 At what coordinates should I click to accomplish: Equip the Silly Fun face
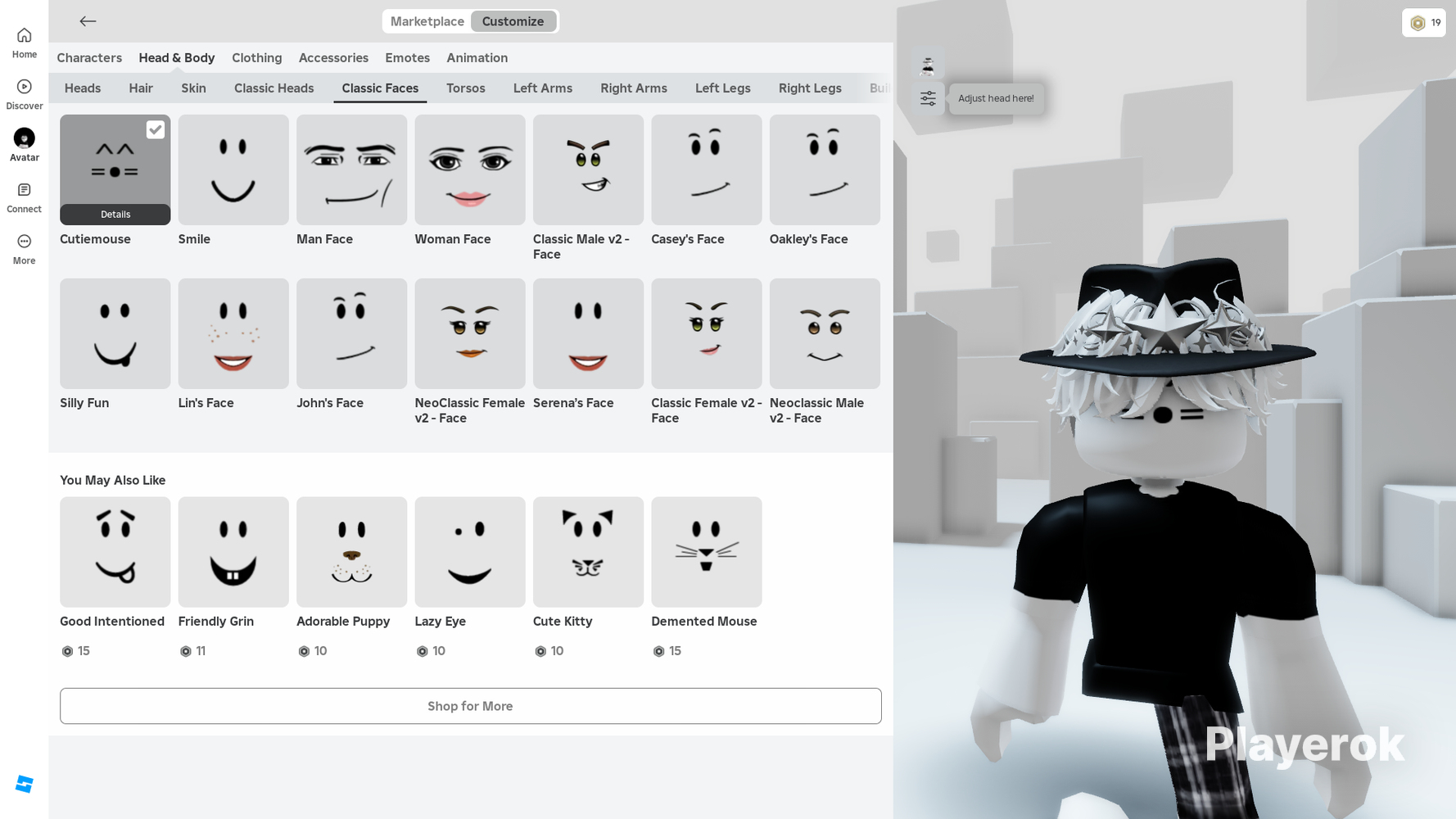(x=115, y=333)
